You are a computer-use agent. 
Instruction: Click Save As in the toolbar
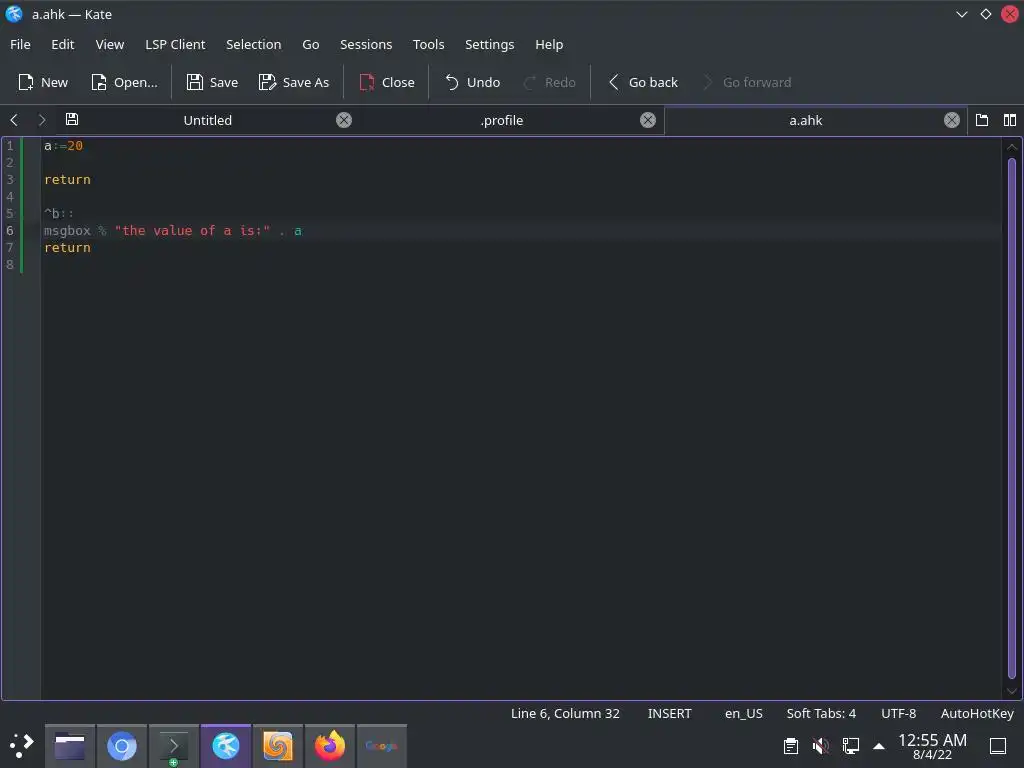pos(294,82)
